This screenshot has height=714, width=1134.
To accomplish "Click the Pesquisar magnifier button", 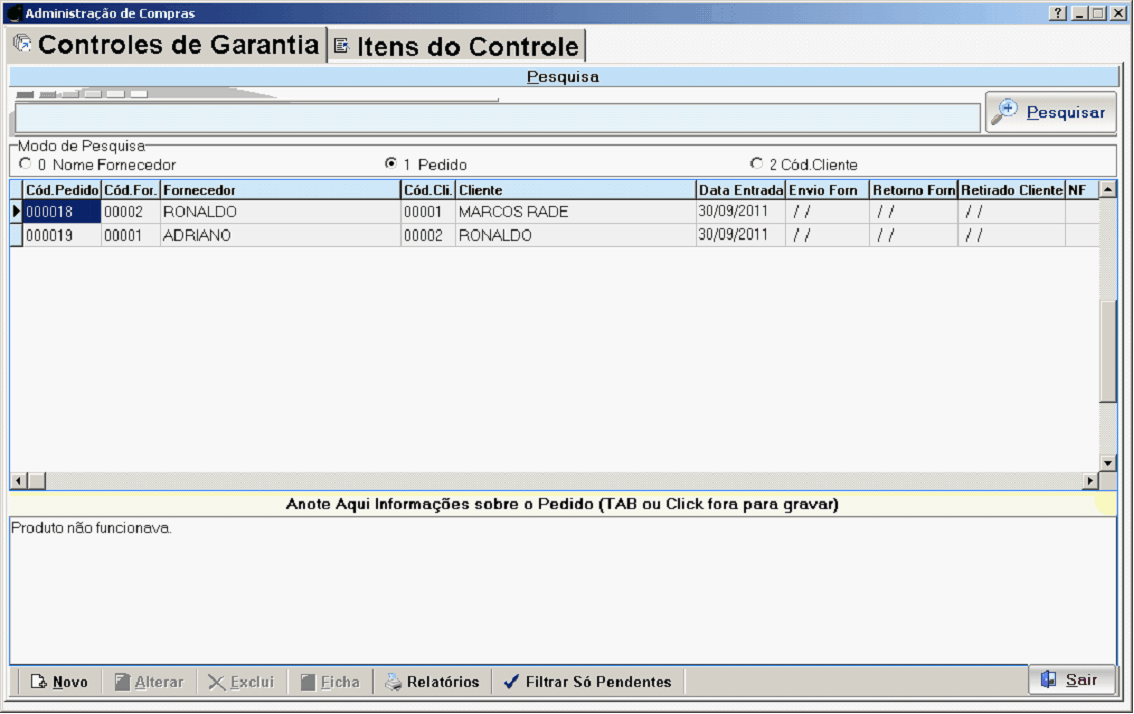I will [1051, 113].
